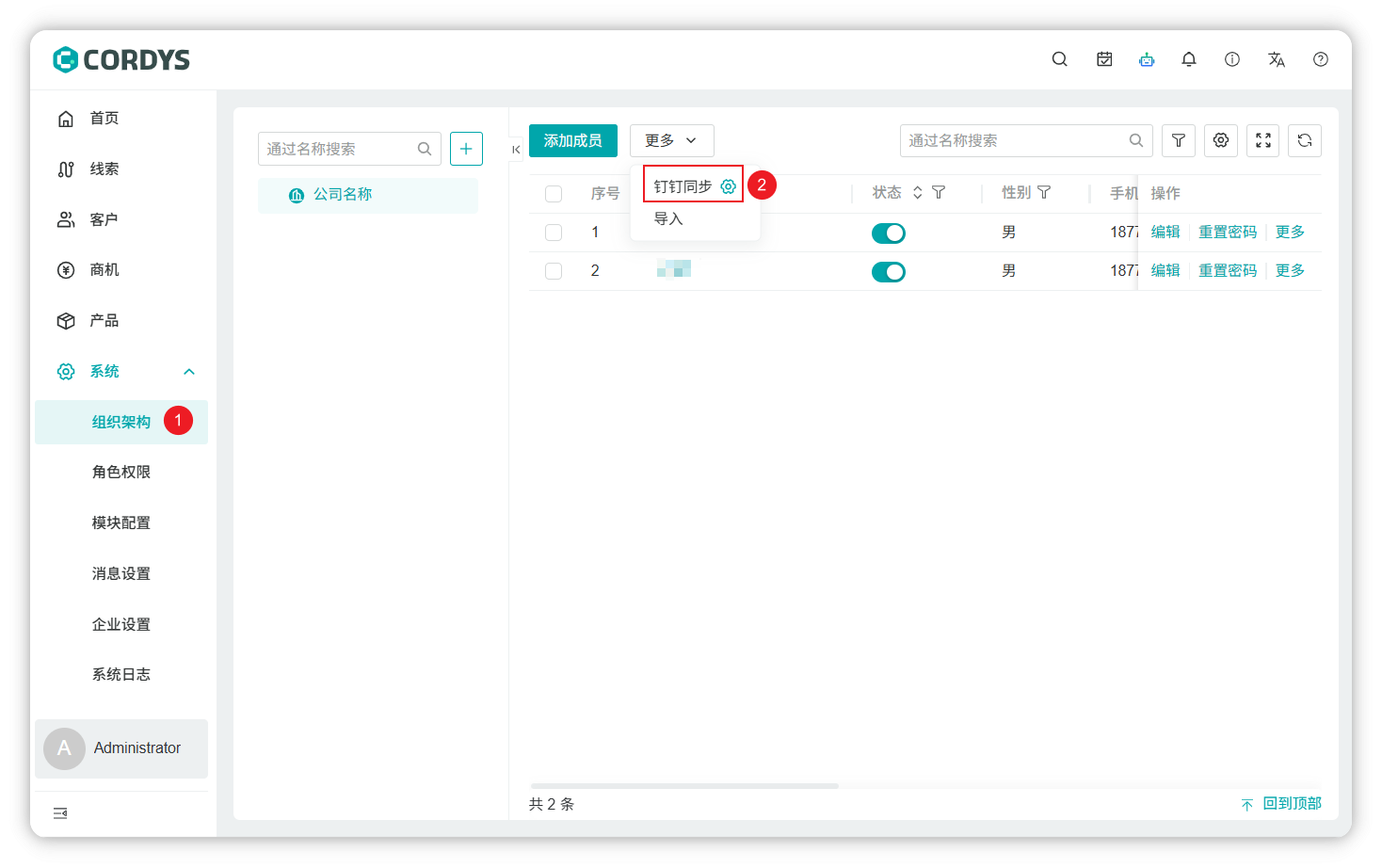
Task: Check the checkbox for row 2
Action: click(x=554, y=271)
